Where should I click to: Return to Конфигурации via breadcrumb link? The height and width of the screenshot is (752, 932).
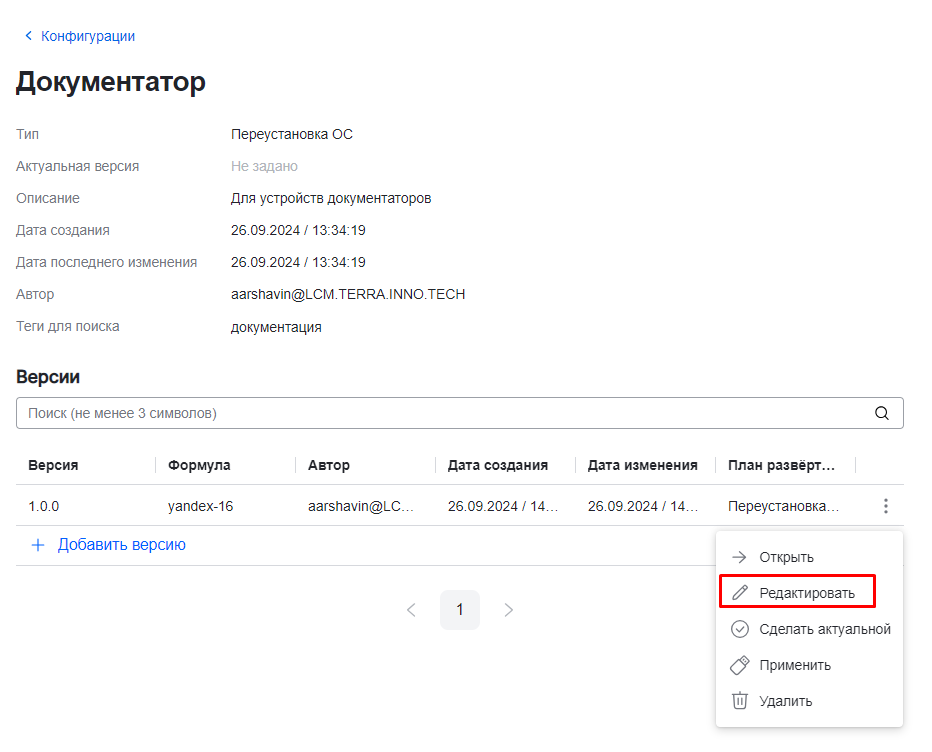click(x=87, y=36)
